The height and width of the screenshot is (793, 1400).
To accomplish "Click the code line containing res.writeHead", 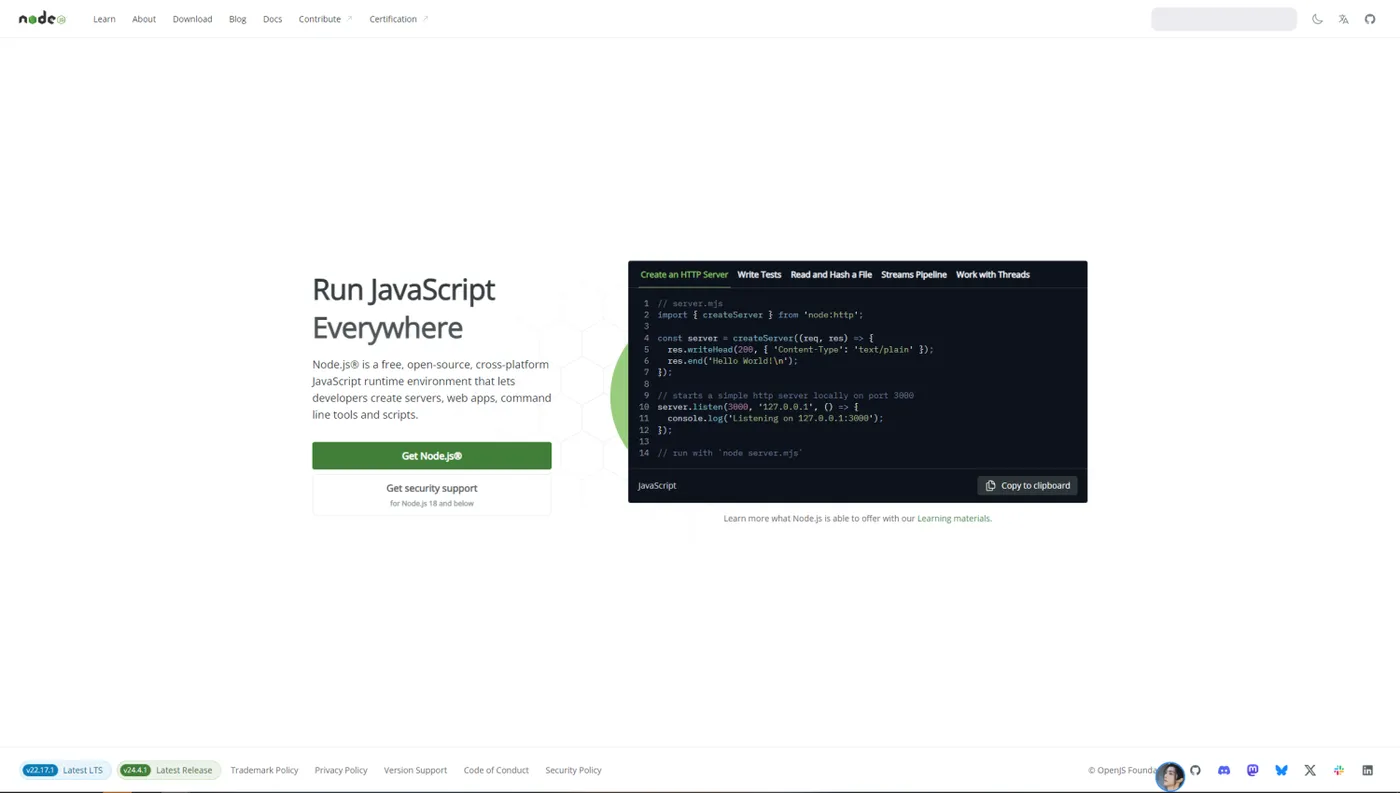I will (x=800, y=350).
